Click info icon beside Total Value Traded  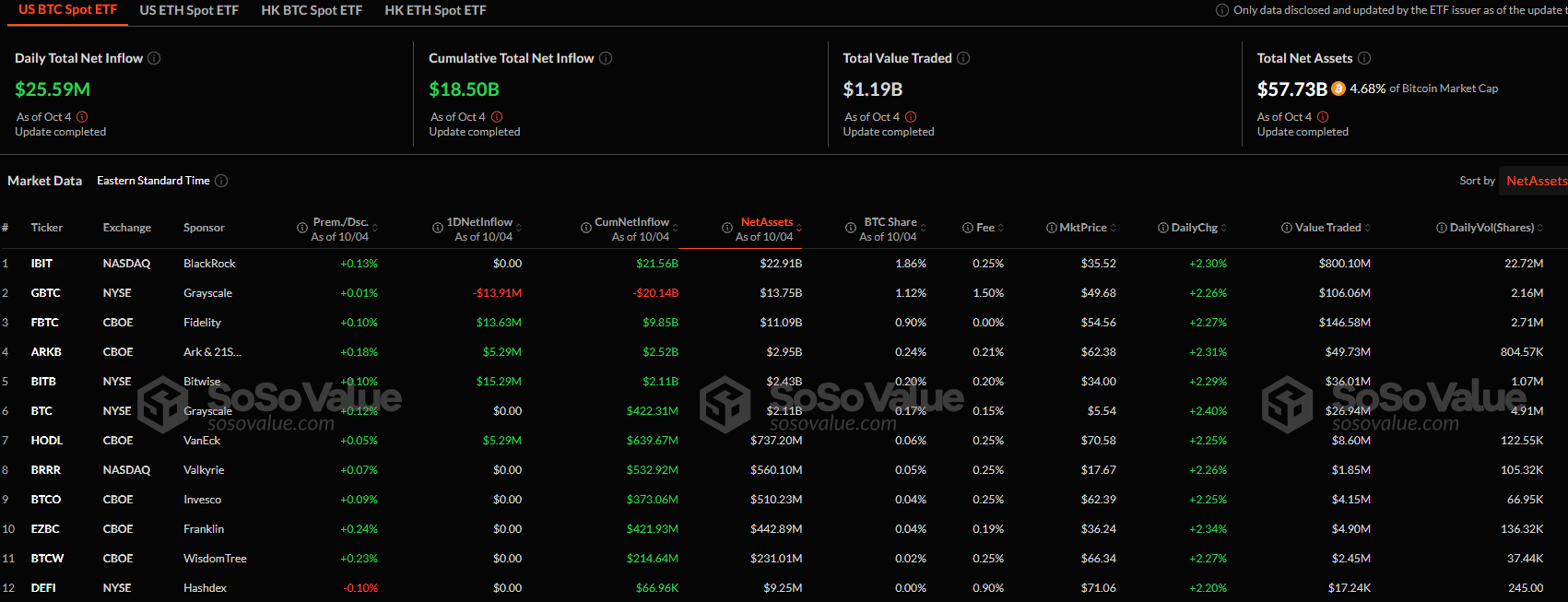963,58
